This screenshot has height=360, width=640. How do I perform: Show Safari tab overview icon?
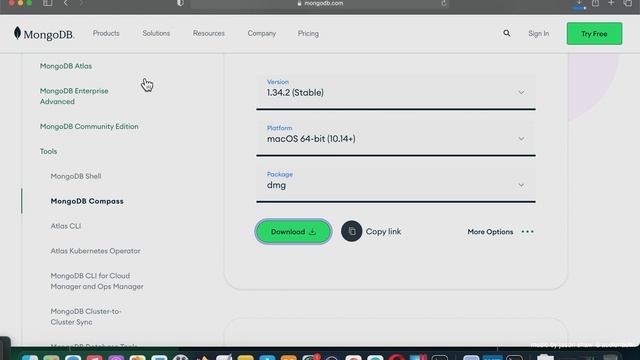628,3
